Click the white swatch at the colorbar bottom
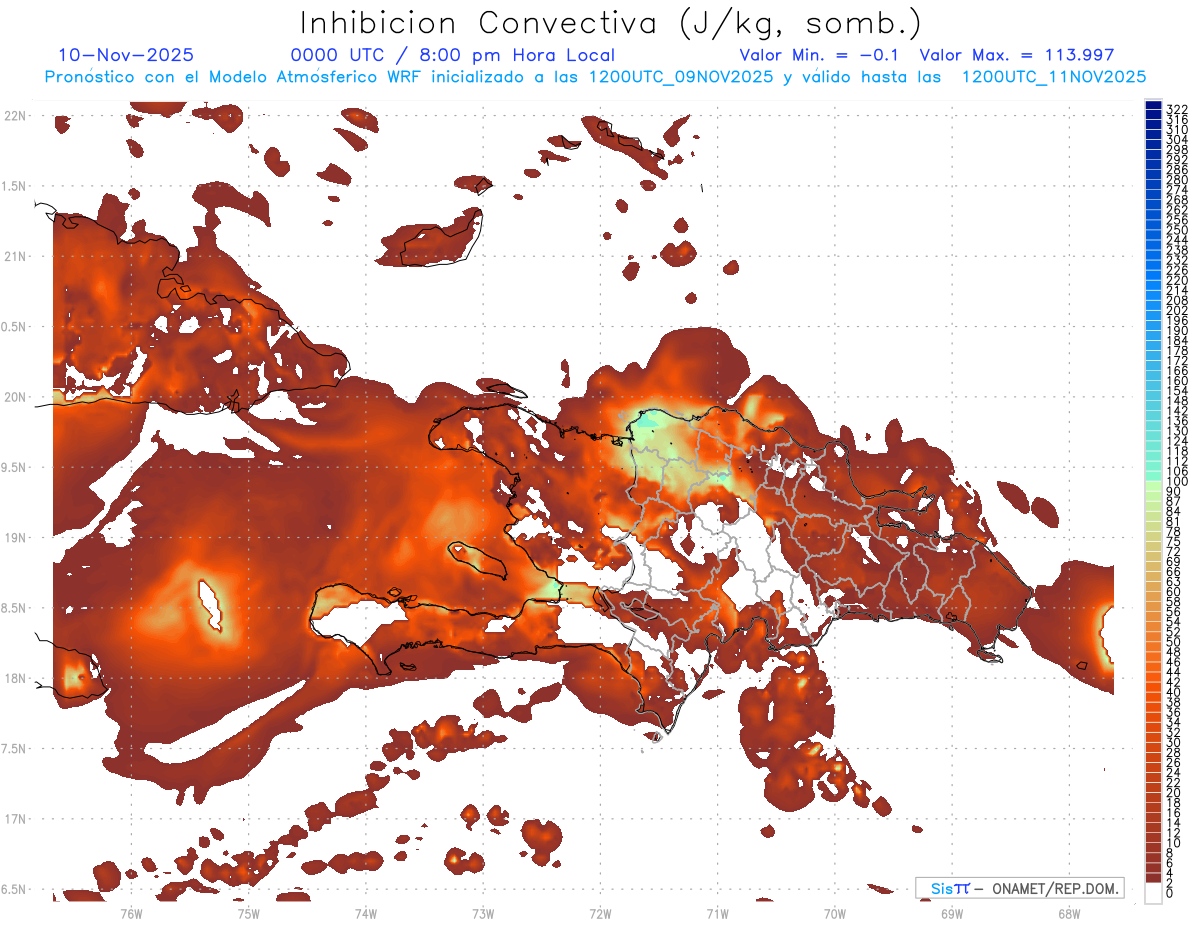The width and height of the screenshot is (1200, 927). click(1153, 894)
